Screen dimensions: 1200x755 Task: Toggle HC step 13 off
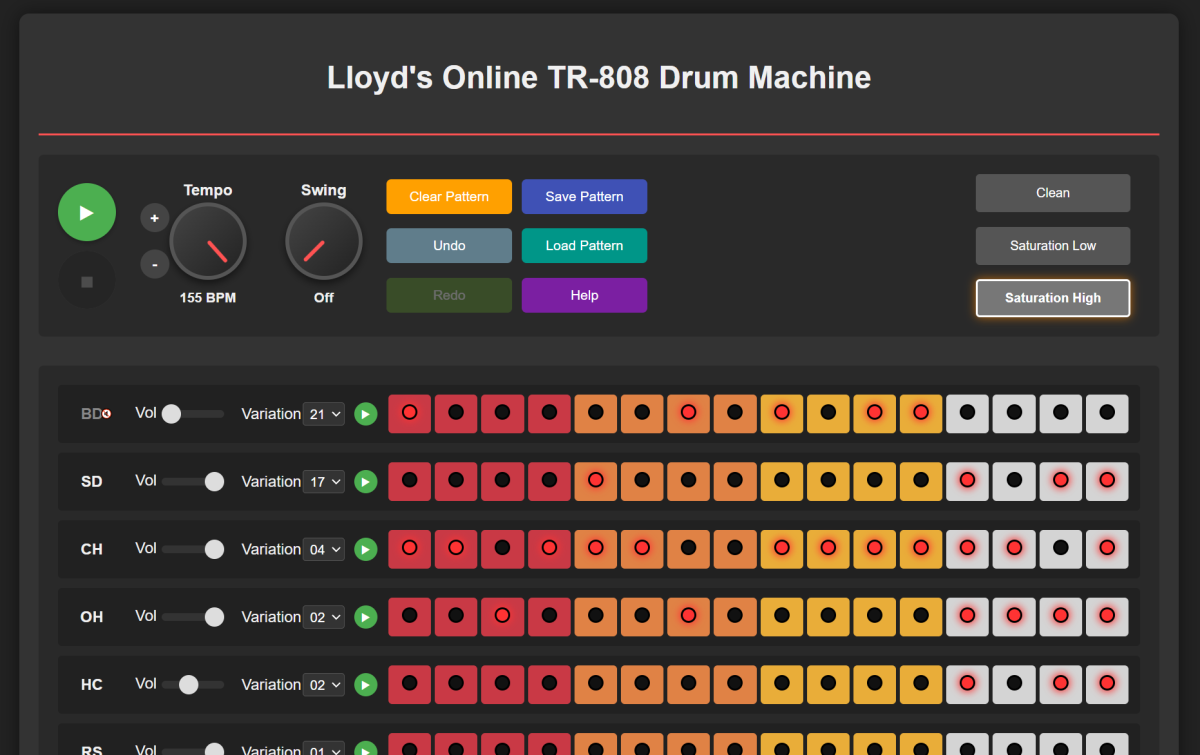(967, 685)
